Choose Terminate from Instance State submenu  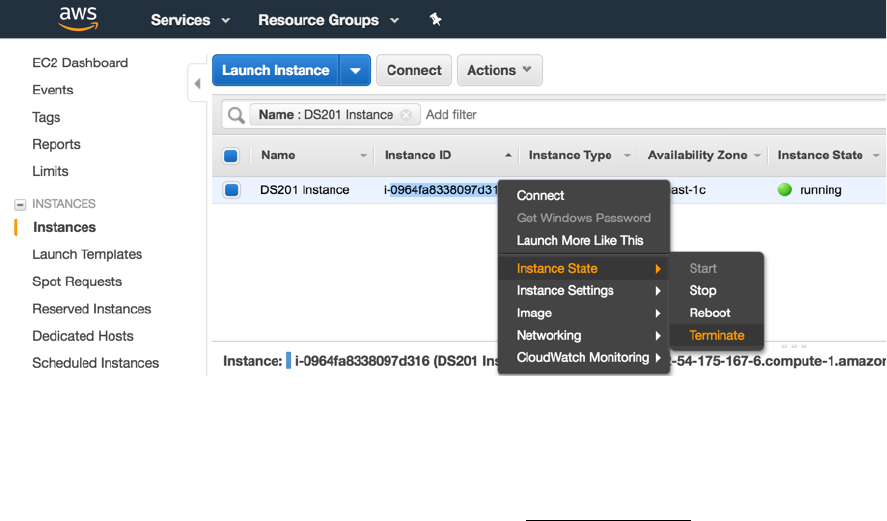(x=716, y=335)
